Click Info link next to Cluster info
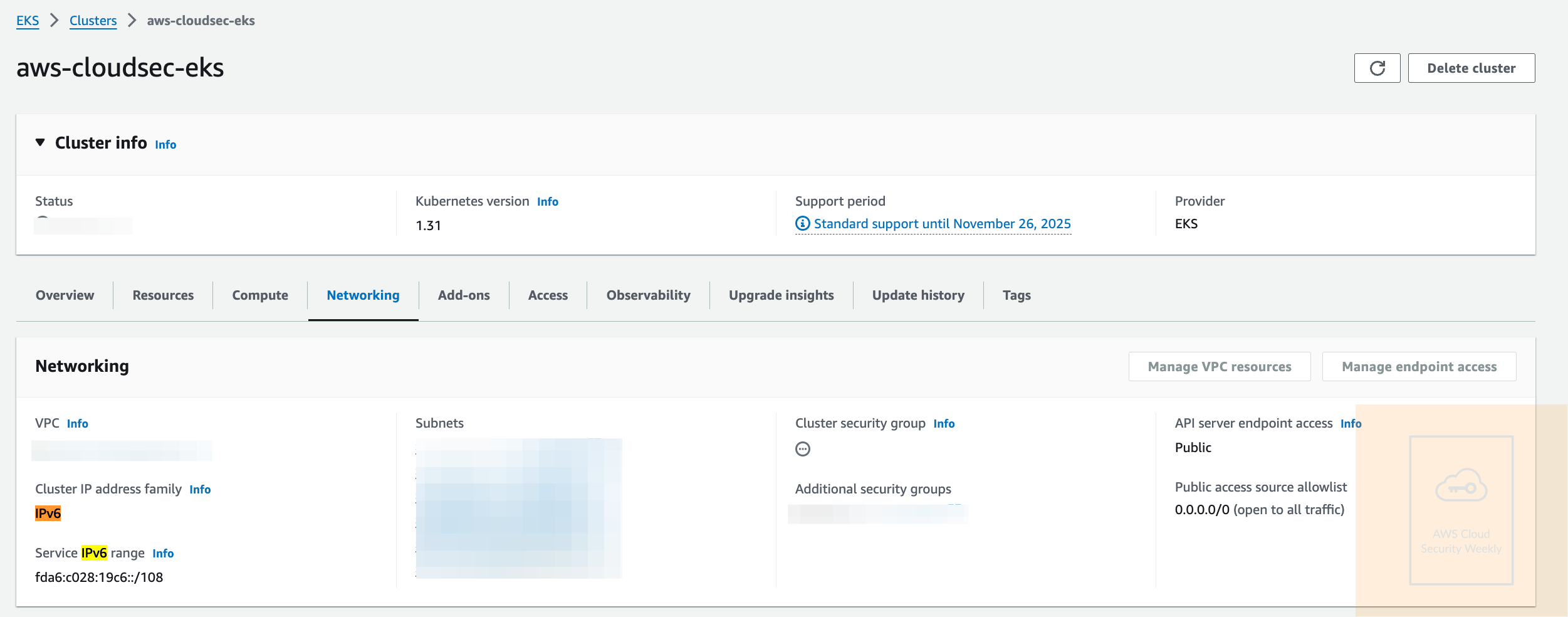This screenshot has height=617, width=1568. [165, 145]
